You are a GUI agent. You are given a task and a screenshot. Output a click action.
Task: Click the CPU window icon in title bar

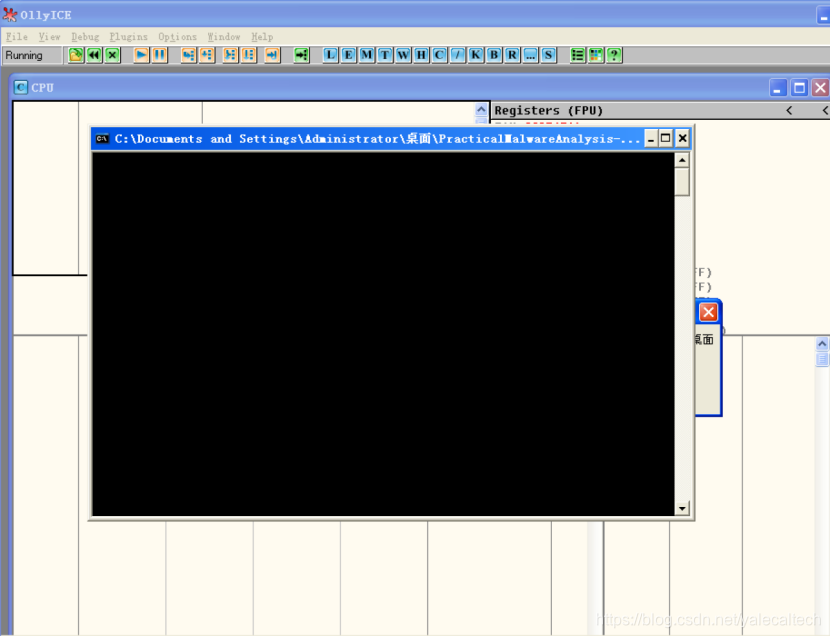(x=21, y=87)
